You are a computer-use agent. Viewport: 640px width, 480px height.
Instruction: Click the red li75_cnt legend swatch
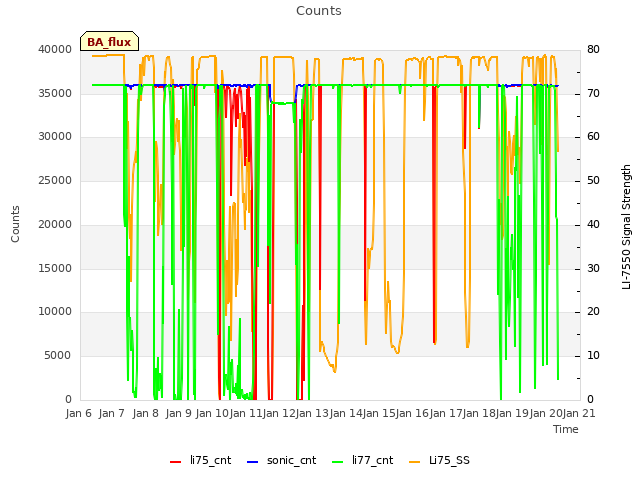(x=176, y=462)
